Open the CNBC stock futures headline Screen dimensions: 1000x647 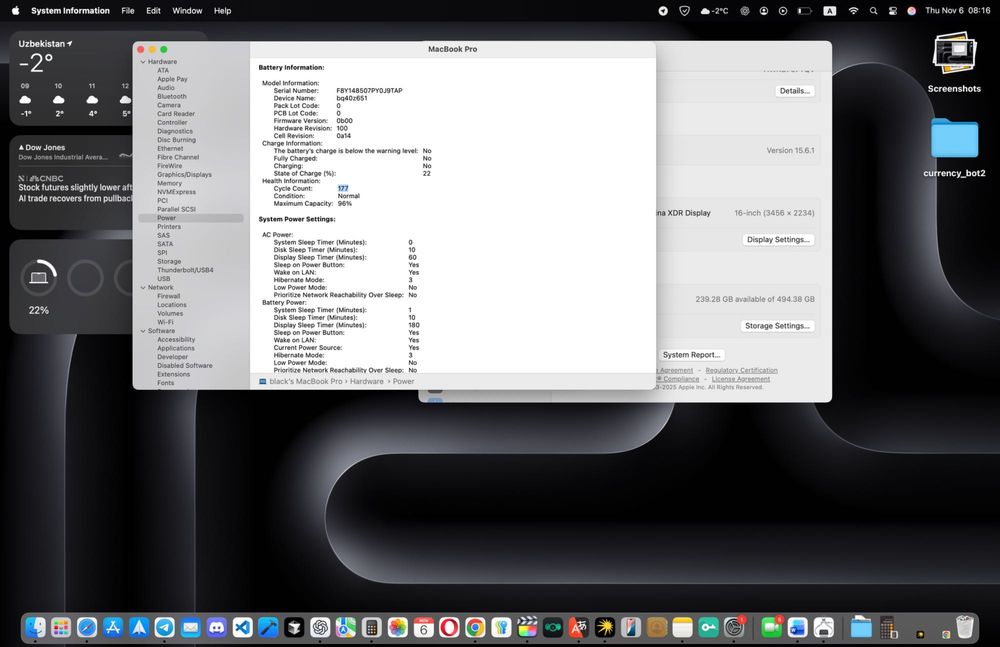(75, 193)
